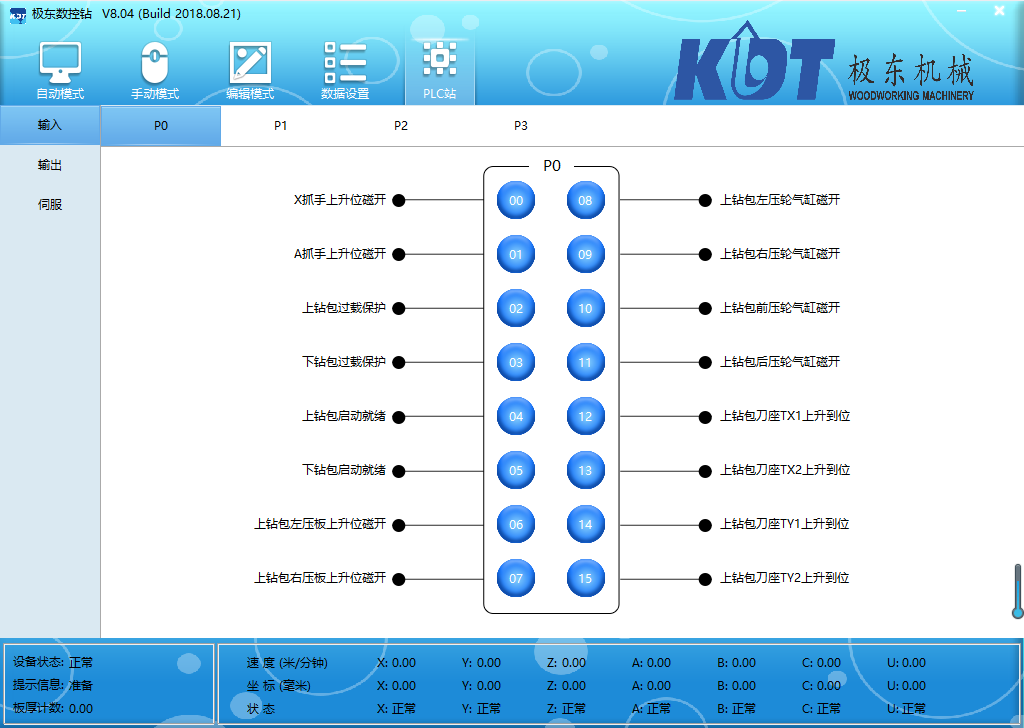Open the 伺服 servo section
This screenshot has height=728, width=1024.
point(50,204)
